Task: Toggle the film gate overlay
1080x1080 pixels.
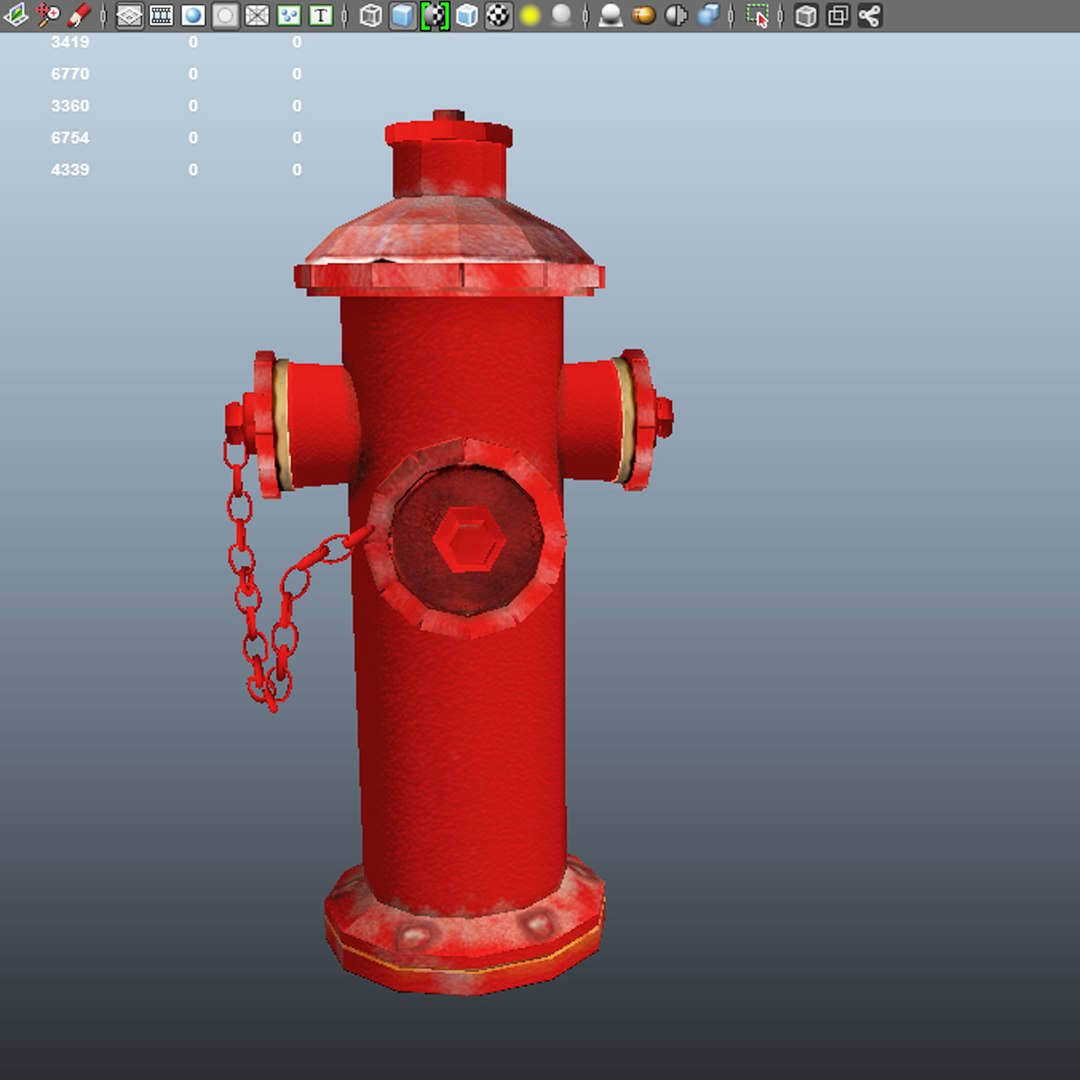Action: tap(161, 15)
